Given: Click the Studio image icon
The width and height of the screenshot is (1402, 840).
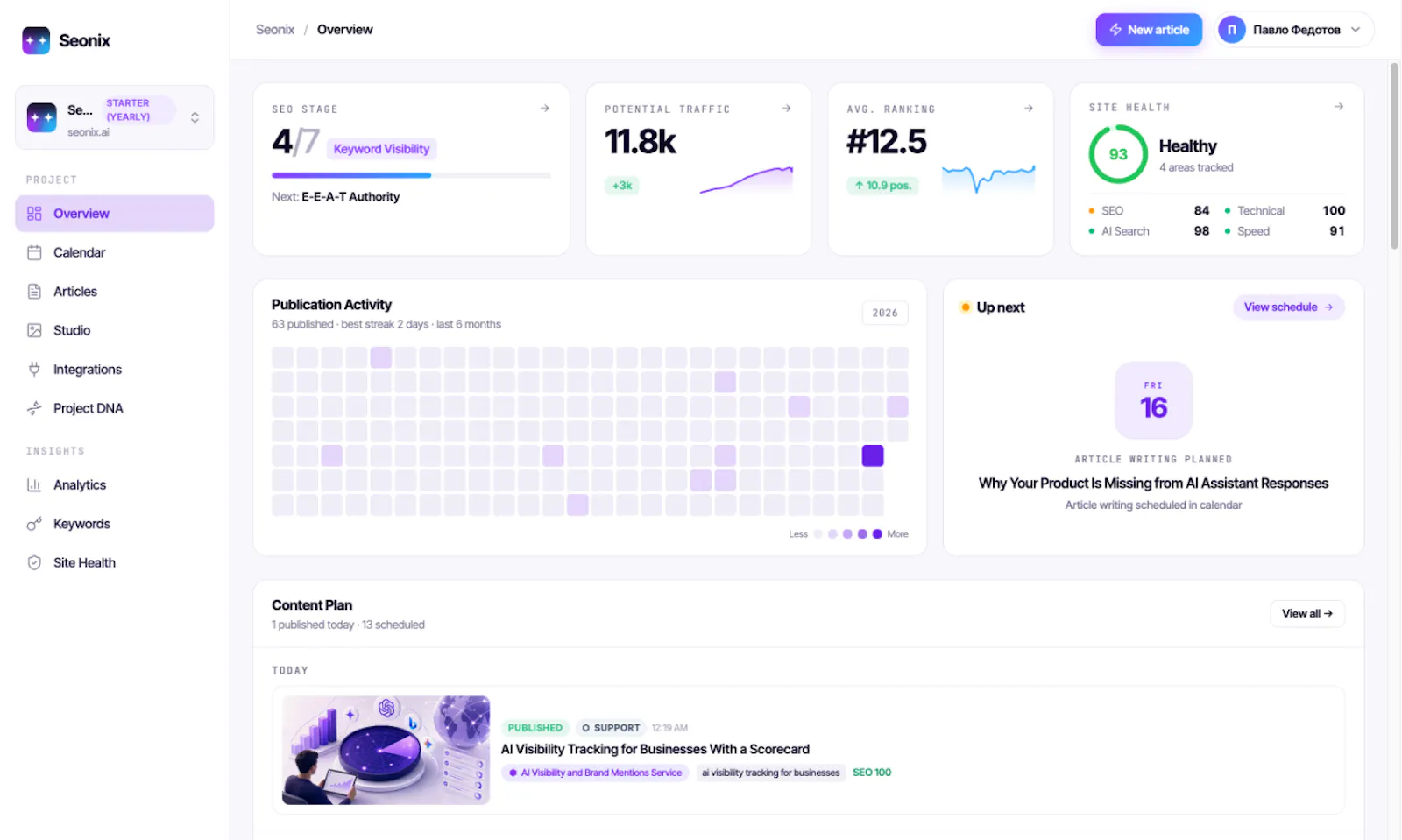Looking at the screenshot, I should (x=34, y=330).
